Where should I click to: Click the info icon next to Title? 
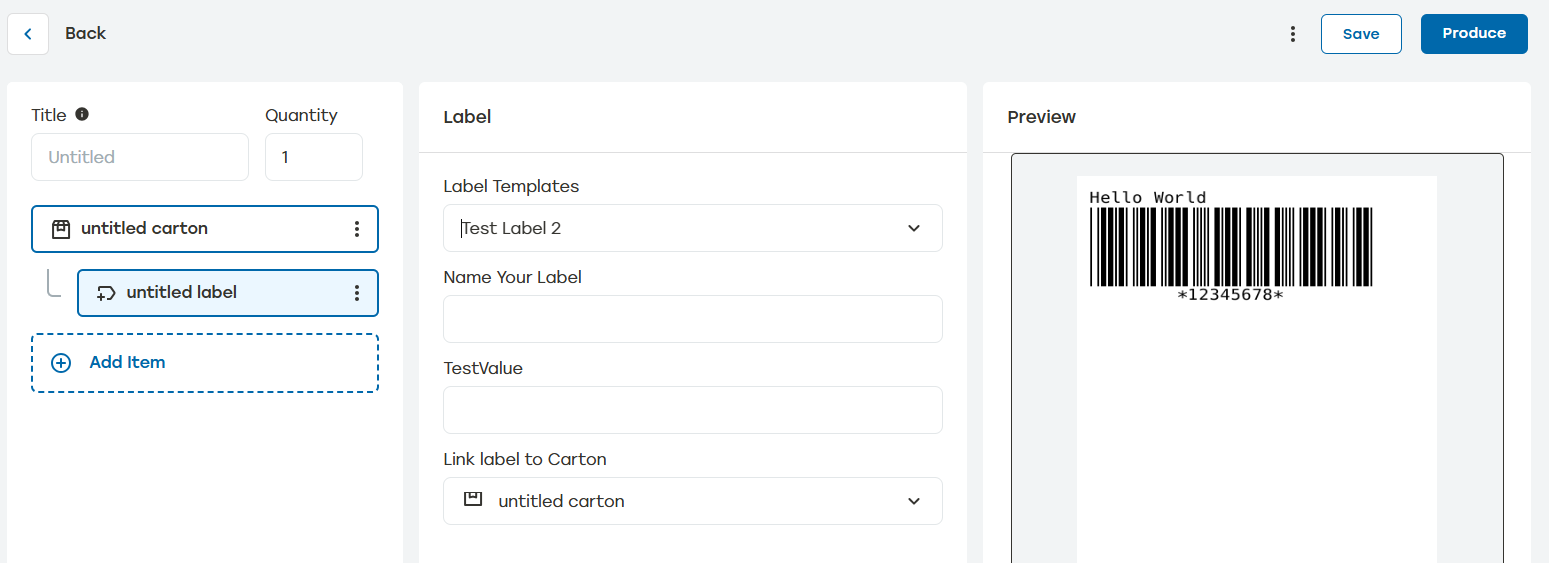point(82,114)
